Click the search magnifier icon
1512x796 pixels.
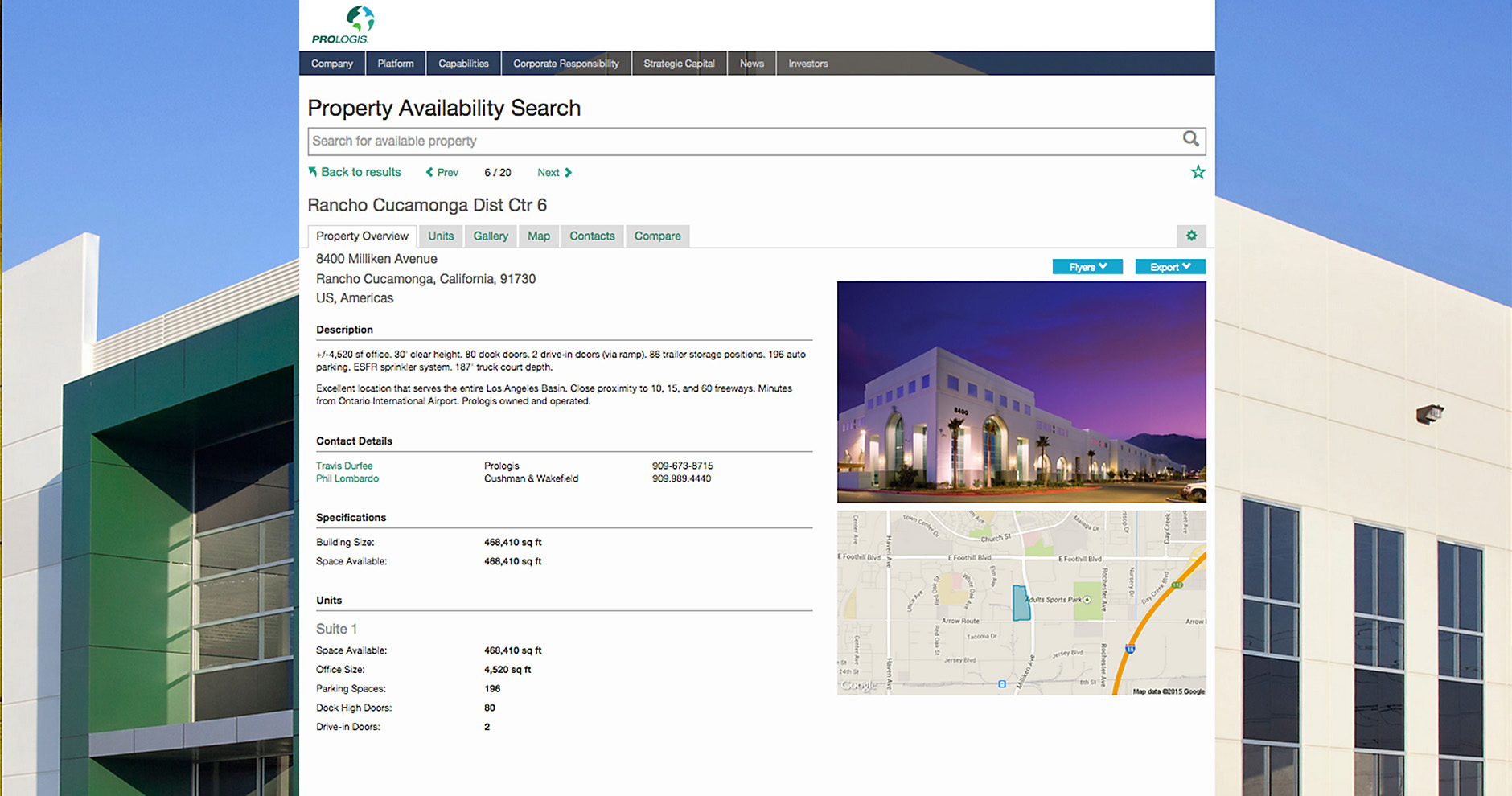[1190, 139]
